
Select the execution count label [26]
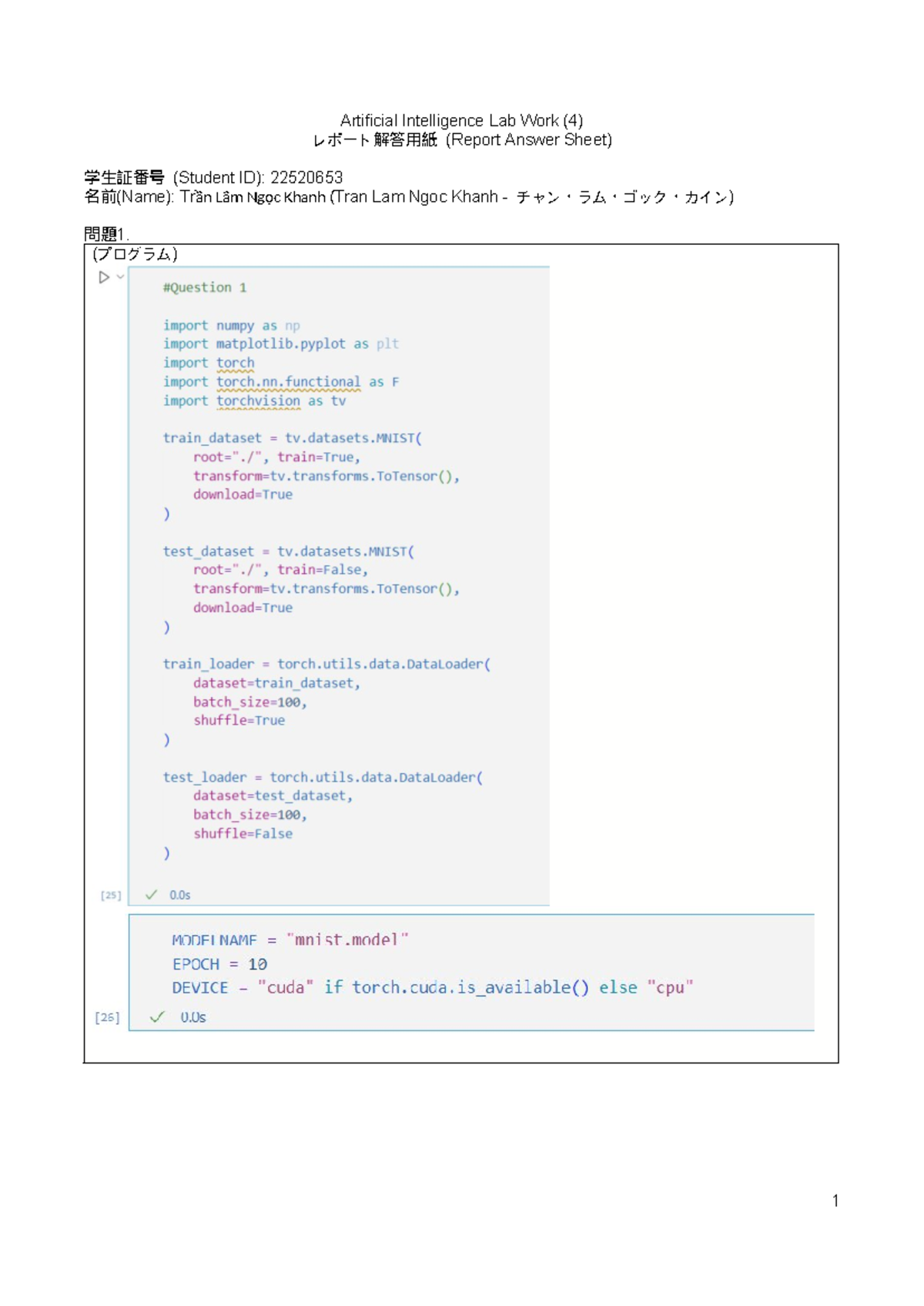pos(107,1017)
